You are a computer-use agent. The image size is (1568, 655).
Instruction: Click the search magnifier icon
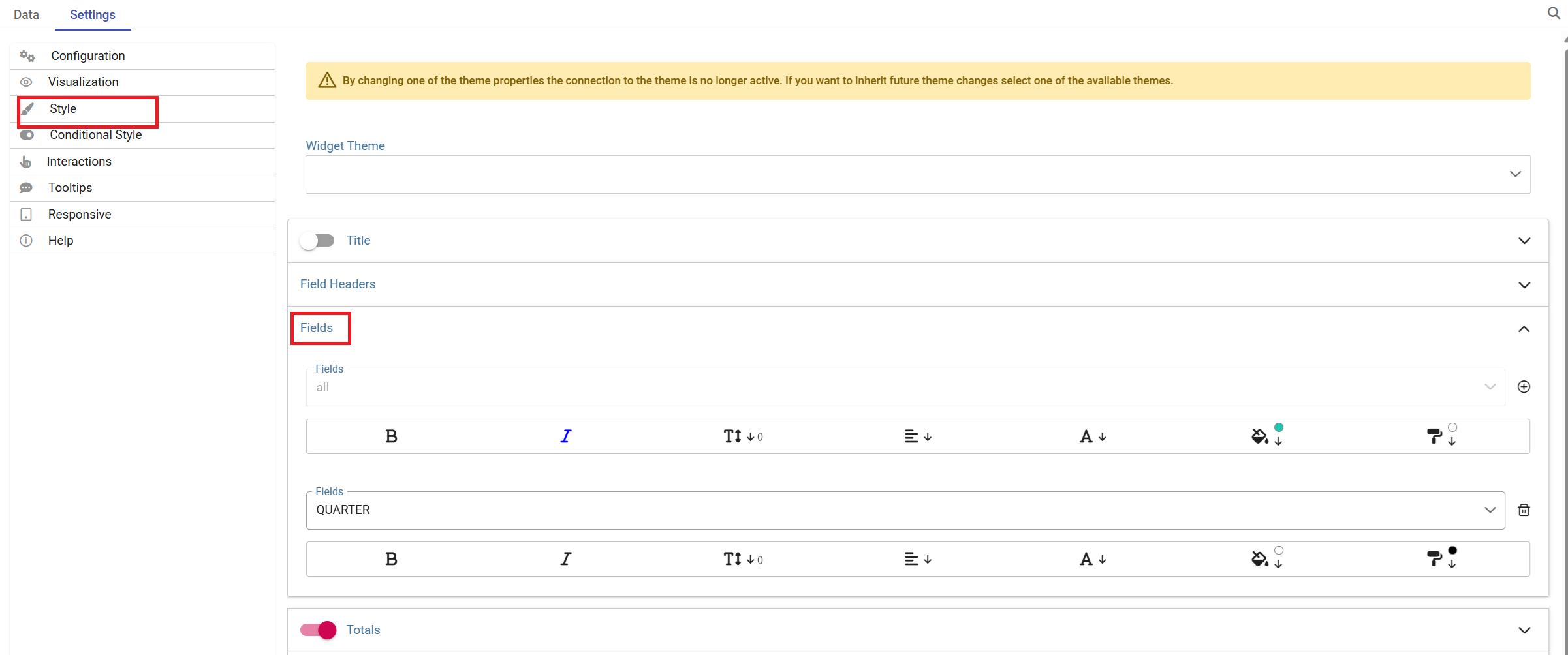tap(1554, 13)
